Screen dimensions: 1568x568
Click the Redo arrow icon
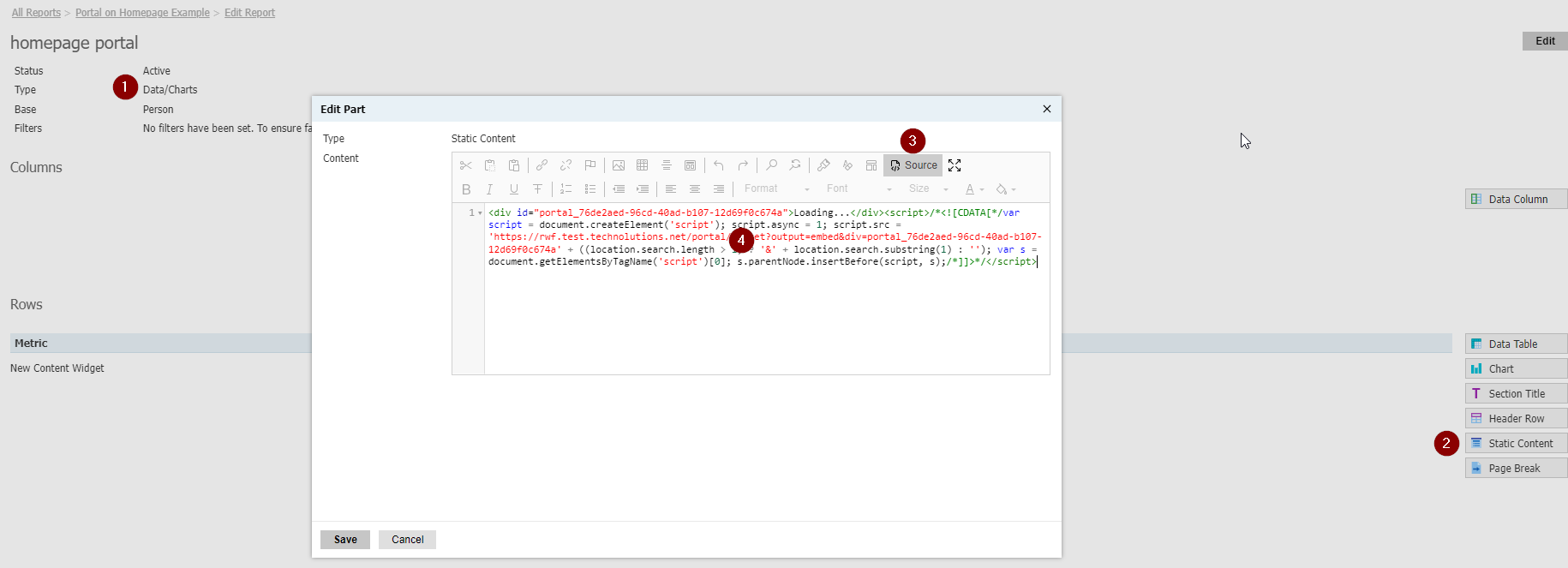[x=743, y=165]
